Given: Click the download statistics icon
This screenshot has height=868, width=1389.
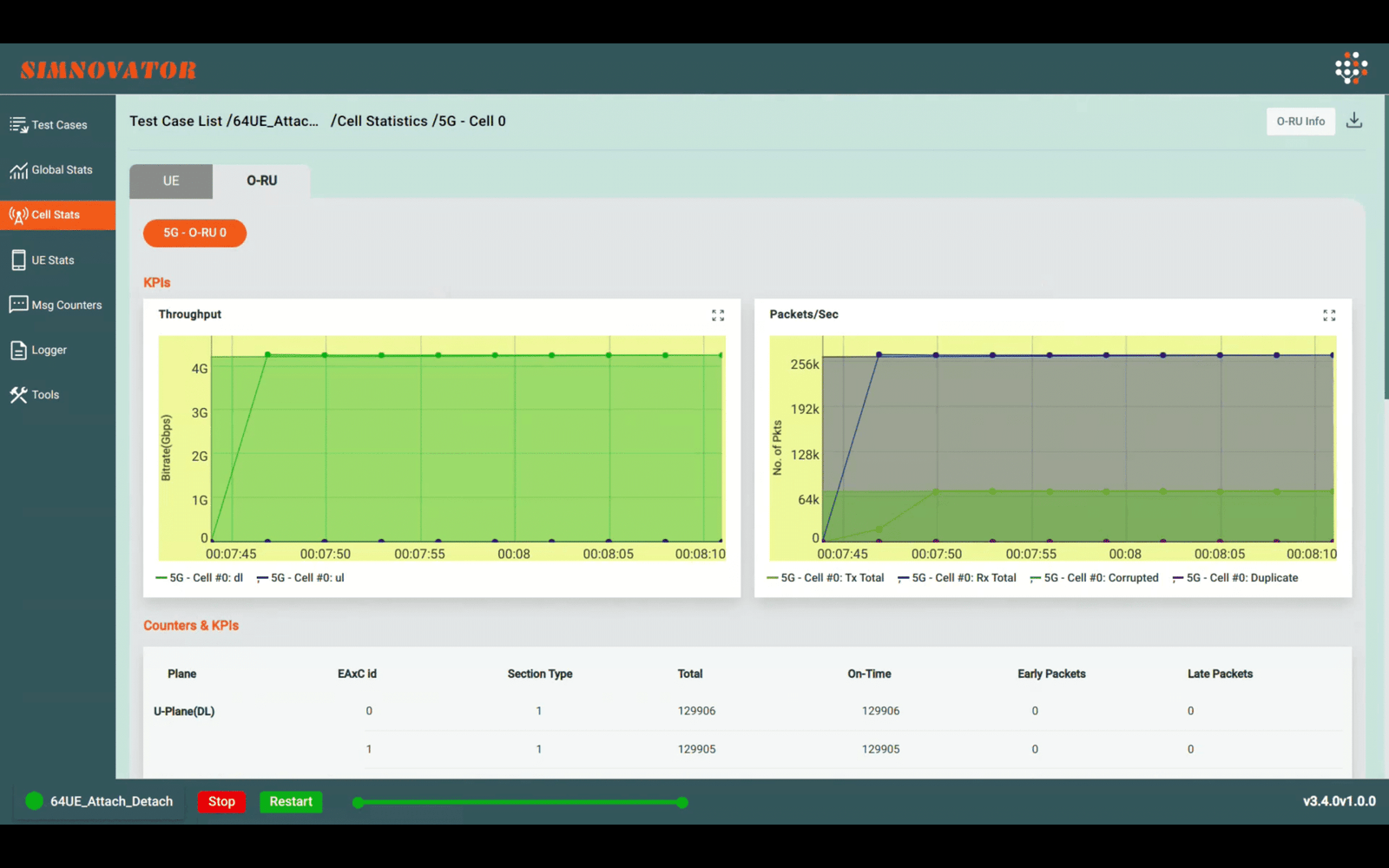Looking at the screenshot, I should [1354, 121].
